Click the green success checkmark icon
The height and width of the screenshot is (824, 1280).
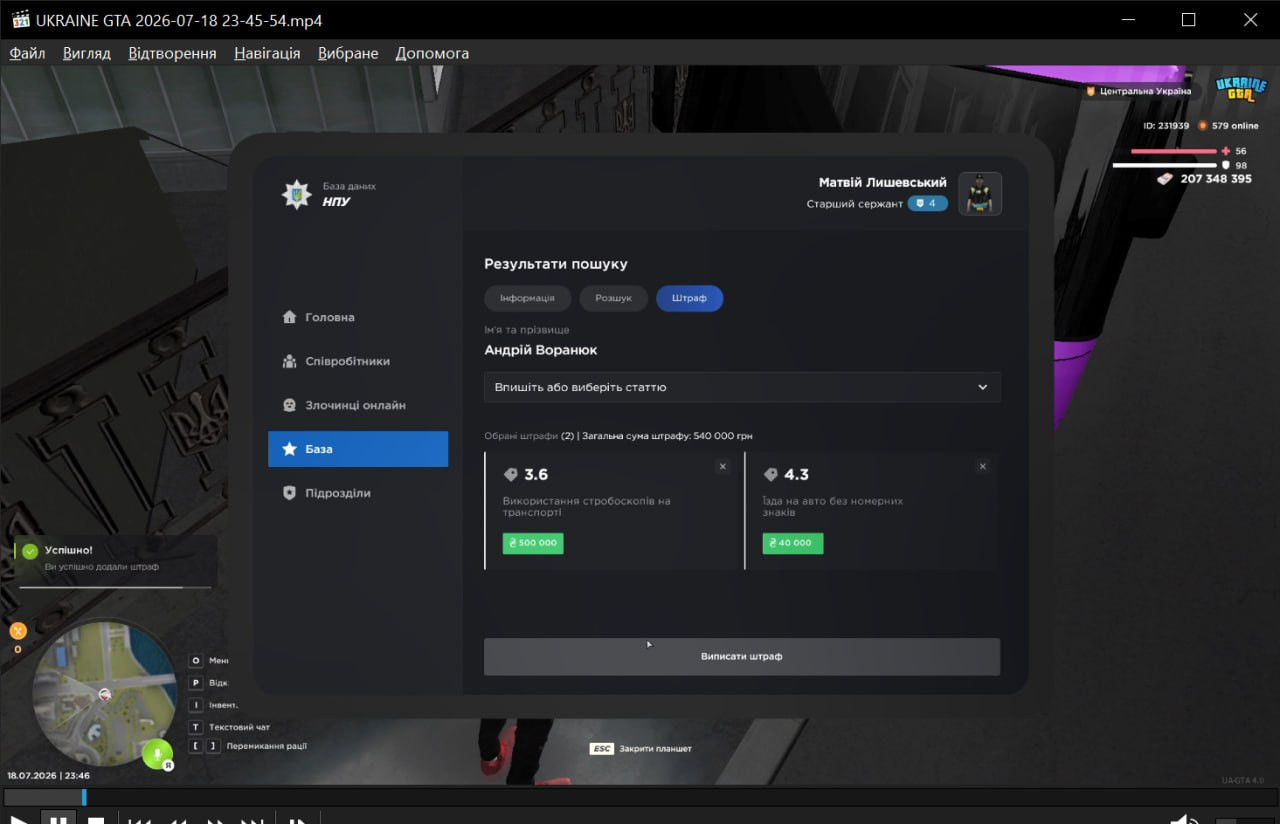30,551
